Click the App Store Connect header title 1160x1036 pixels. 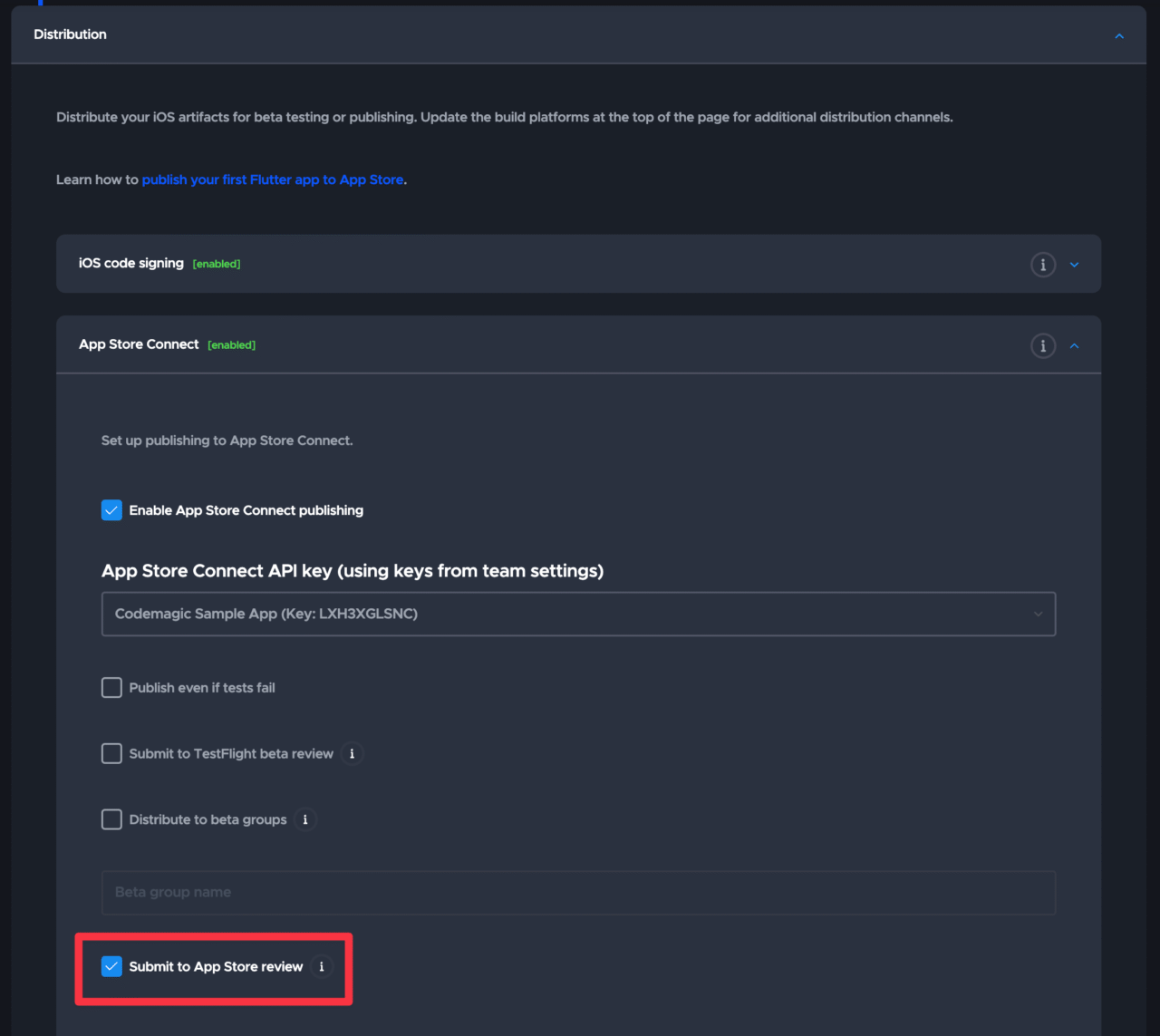coord(139,344)
